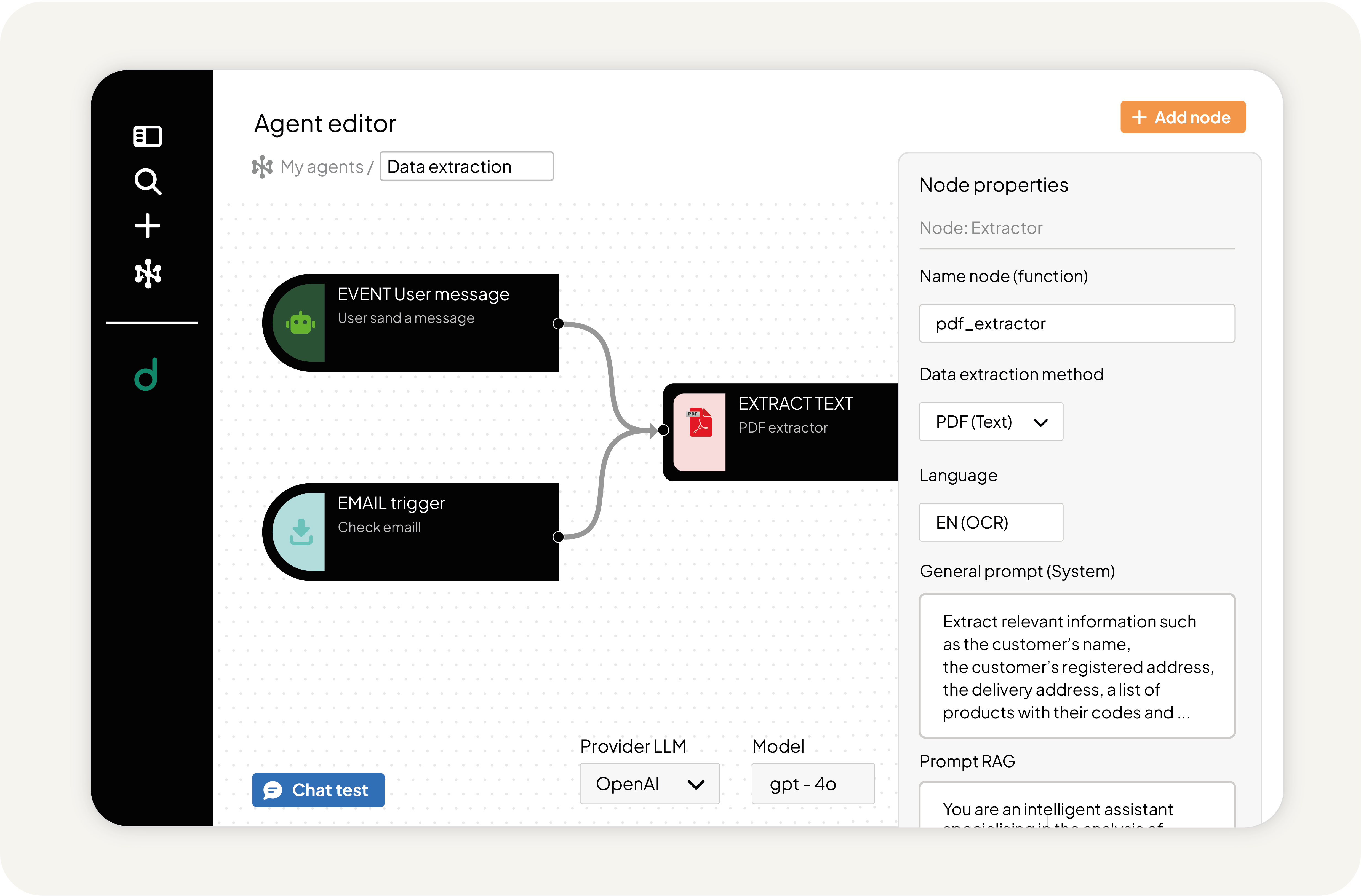The height and width of the screenshot is (896, 1361).
Task: Select the green robot icon on EVENT node
Action: [301, 323]
